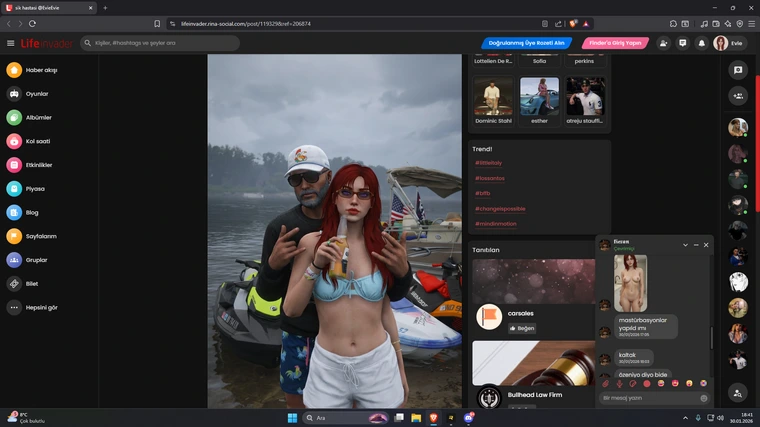Viewport: 760px width, 427px height.
Task: Send the laughing emoji in chat
Action: [x=661, y=383]
